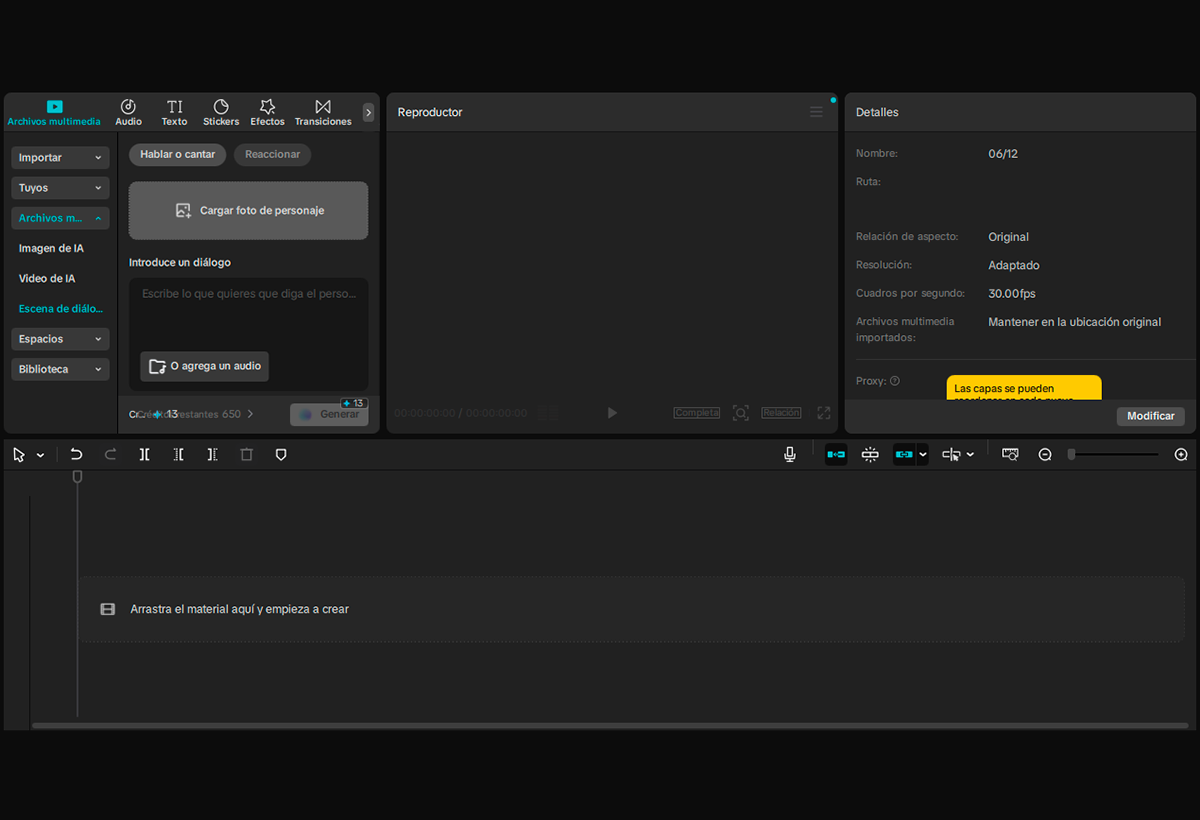Click the marker shield icon
The height and width of the screenshot is (820, 1200).
pyautogui.click(x=281, y=455)
